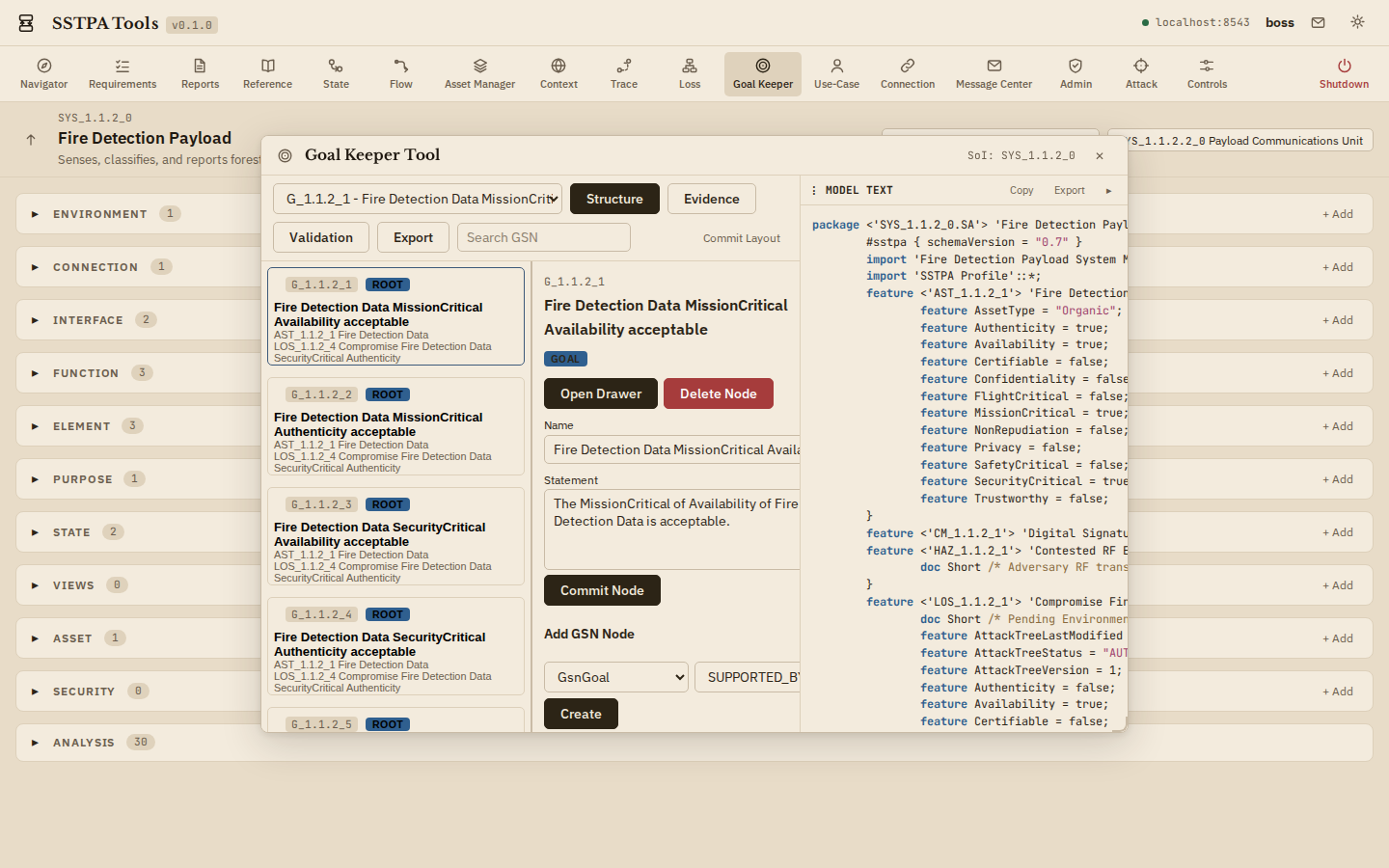Click the Delete Node button
The height and width of the screenshot is (868, 1389).
coord(719,393)
